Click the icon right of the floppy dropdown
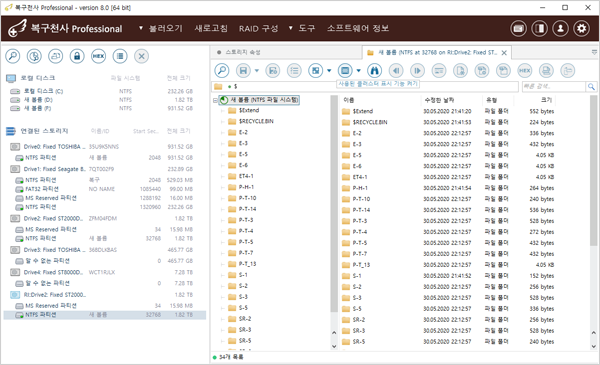This screenshot has width=600, height=365. (x=273, y=70)
